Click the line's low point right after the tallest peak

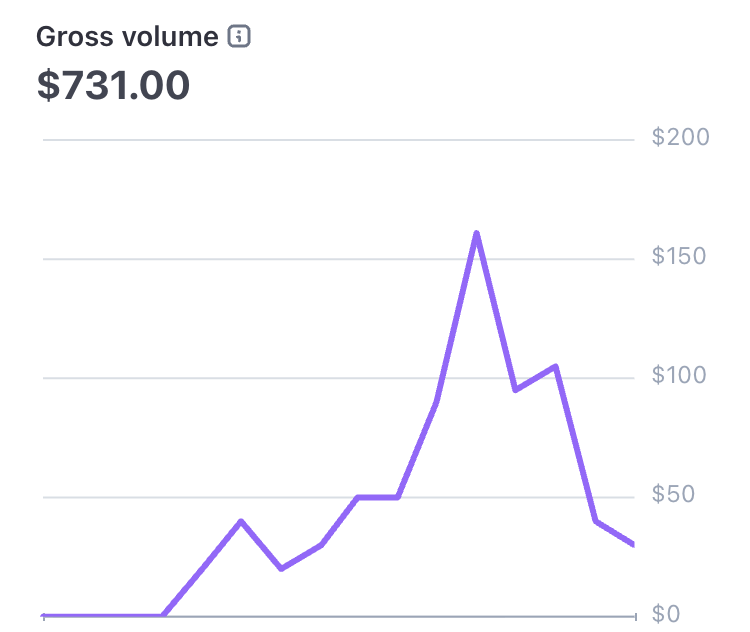pos(515,390)
